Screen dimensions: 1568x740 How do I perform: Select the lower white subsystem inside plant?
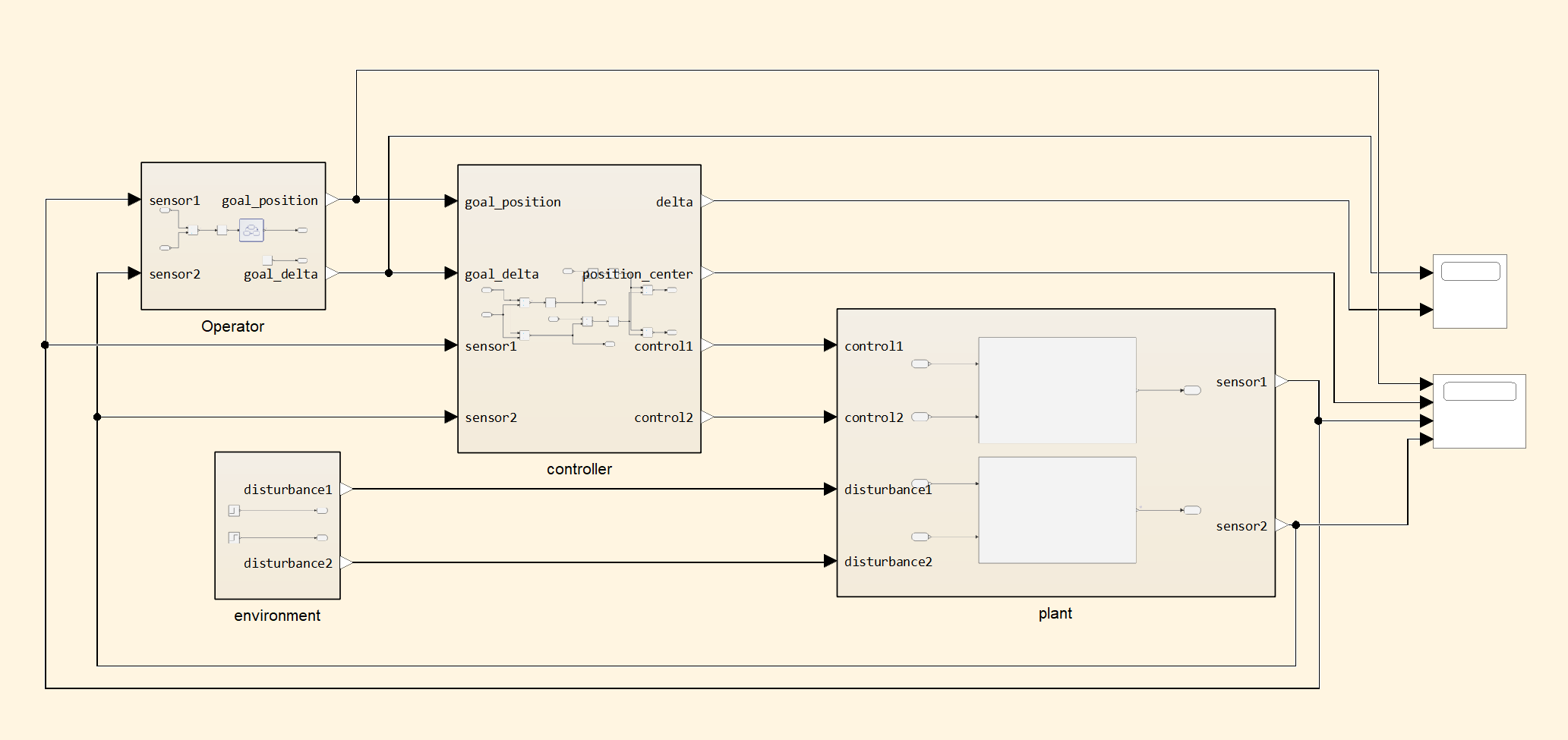pos(1057,510)
